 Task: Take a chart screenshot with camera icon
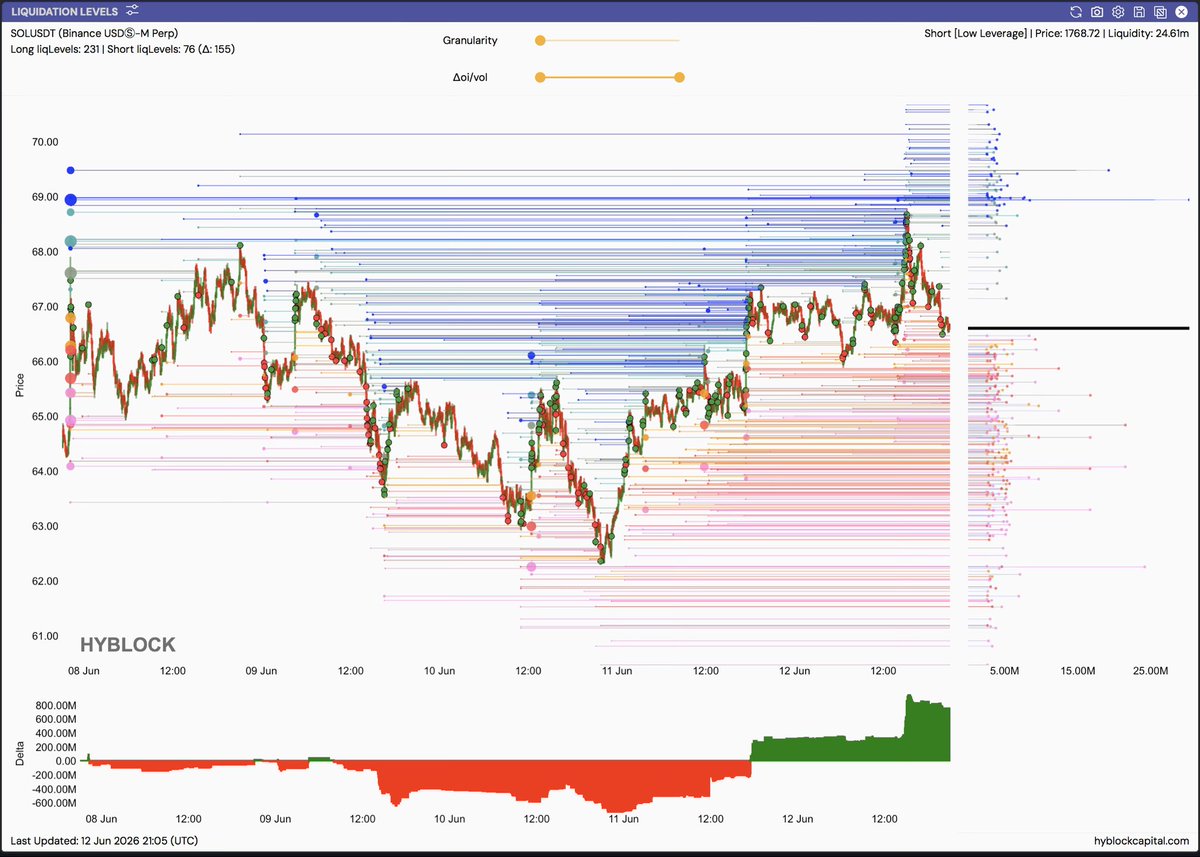point(1097,12)
